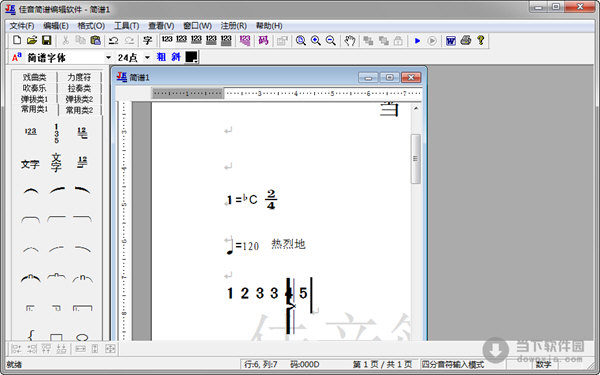
Task: Open the 查看(V) menu
Action: (x=161, y=26)
